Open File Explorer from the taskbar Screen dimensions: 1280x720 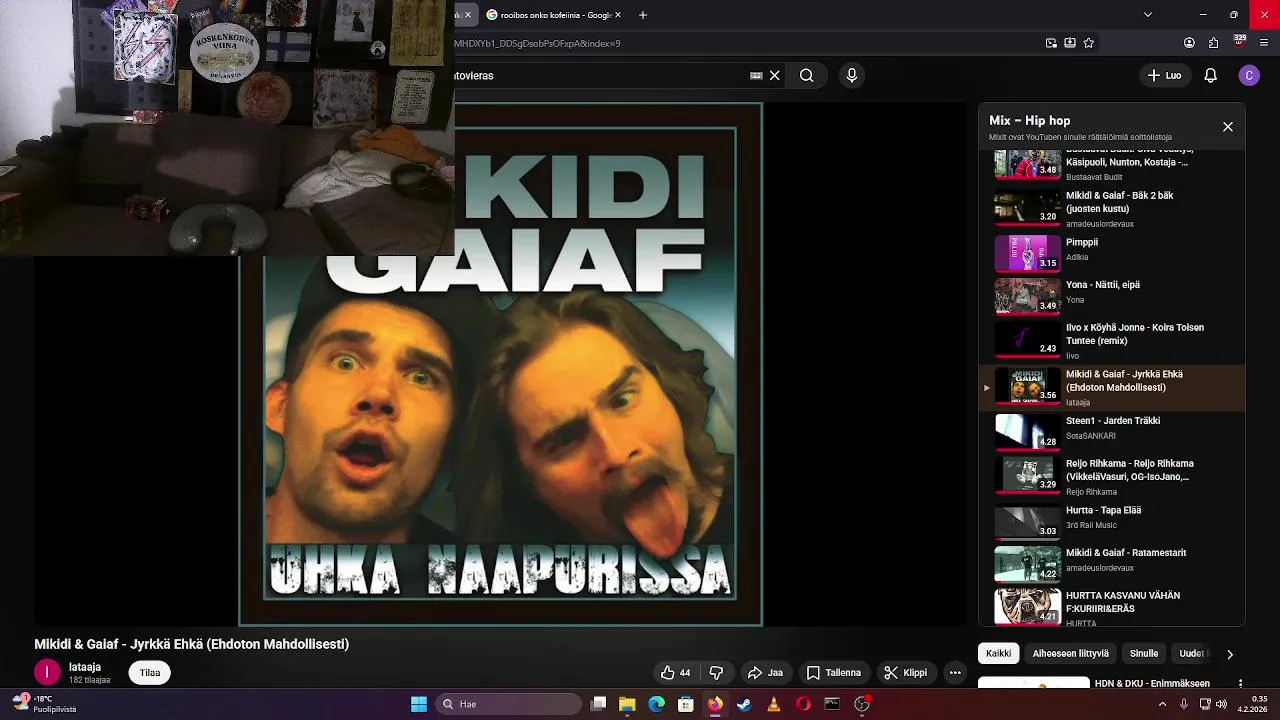[627, 704]
